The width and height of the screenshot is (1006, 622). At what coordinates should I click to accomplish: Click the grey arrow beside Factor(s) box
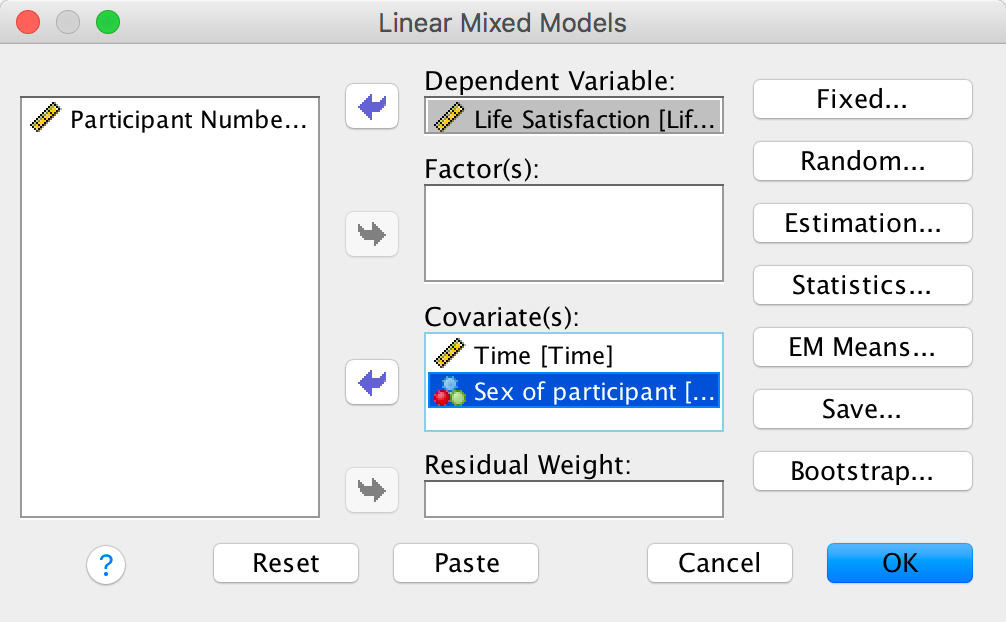point(371,235)
